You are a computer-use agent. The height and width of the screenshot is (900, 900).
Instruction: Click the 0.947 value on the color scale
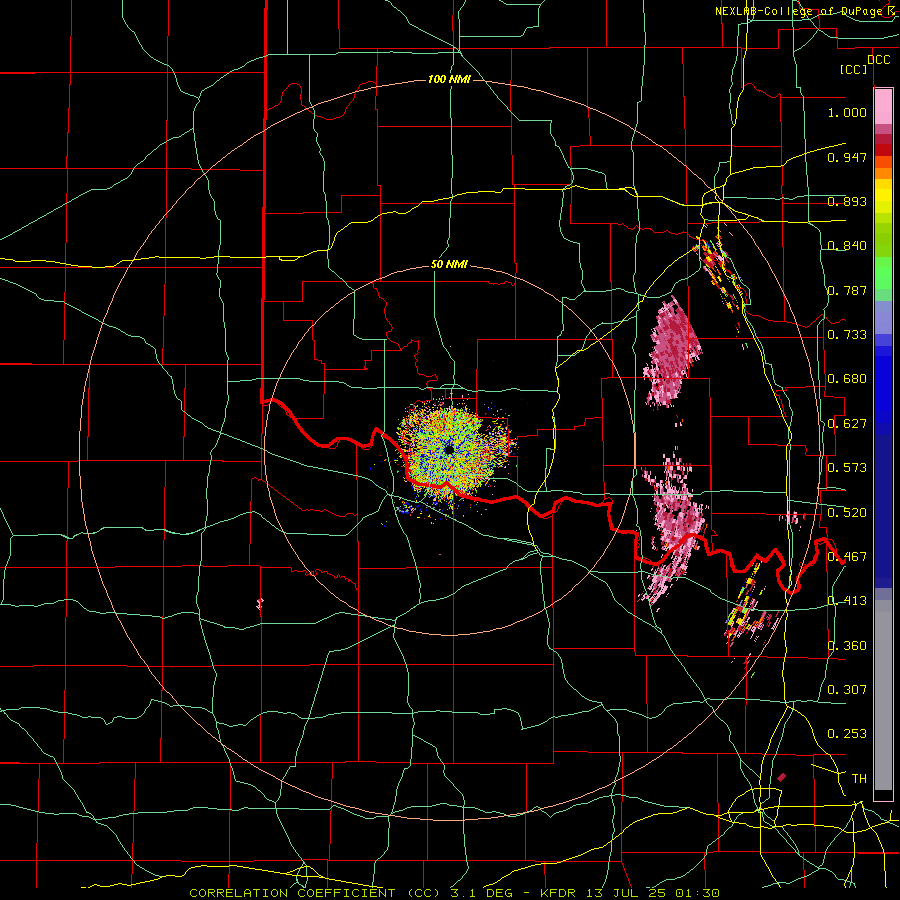pos(847,157)
